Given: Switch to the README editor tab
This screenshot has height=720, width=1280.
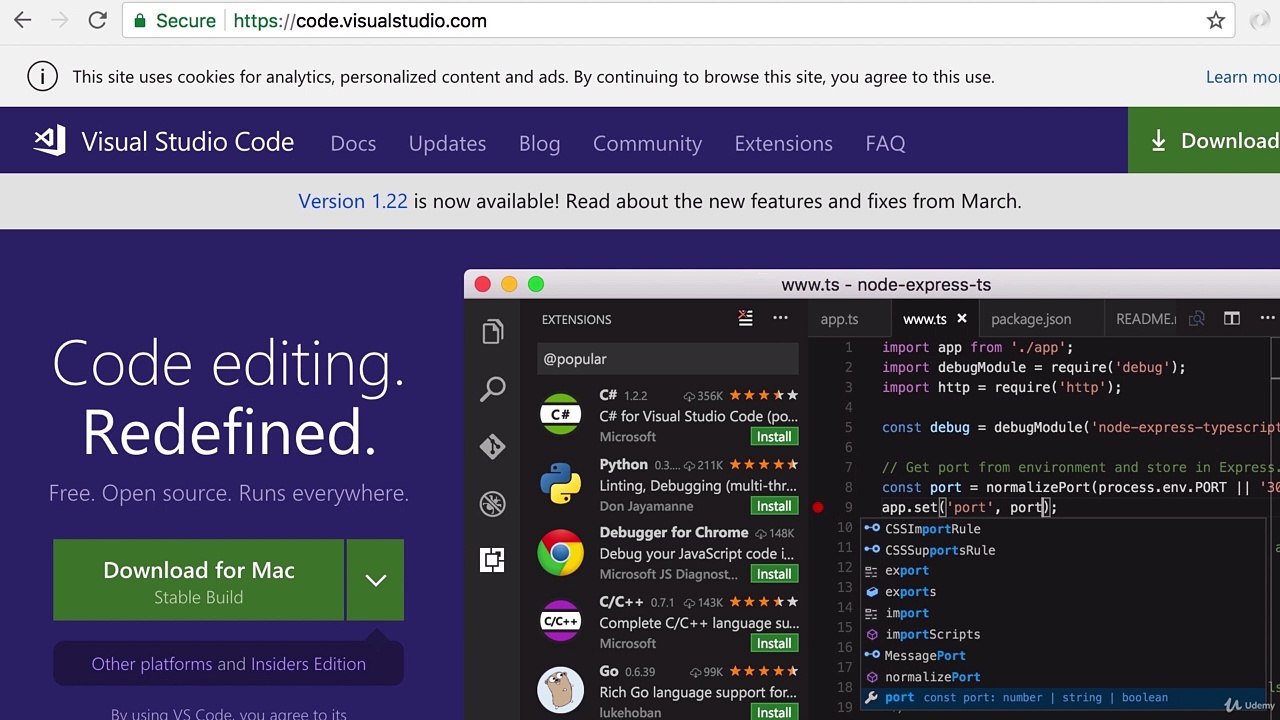Looking at the screenshot, I should tap(1146, 319).
